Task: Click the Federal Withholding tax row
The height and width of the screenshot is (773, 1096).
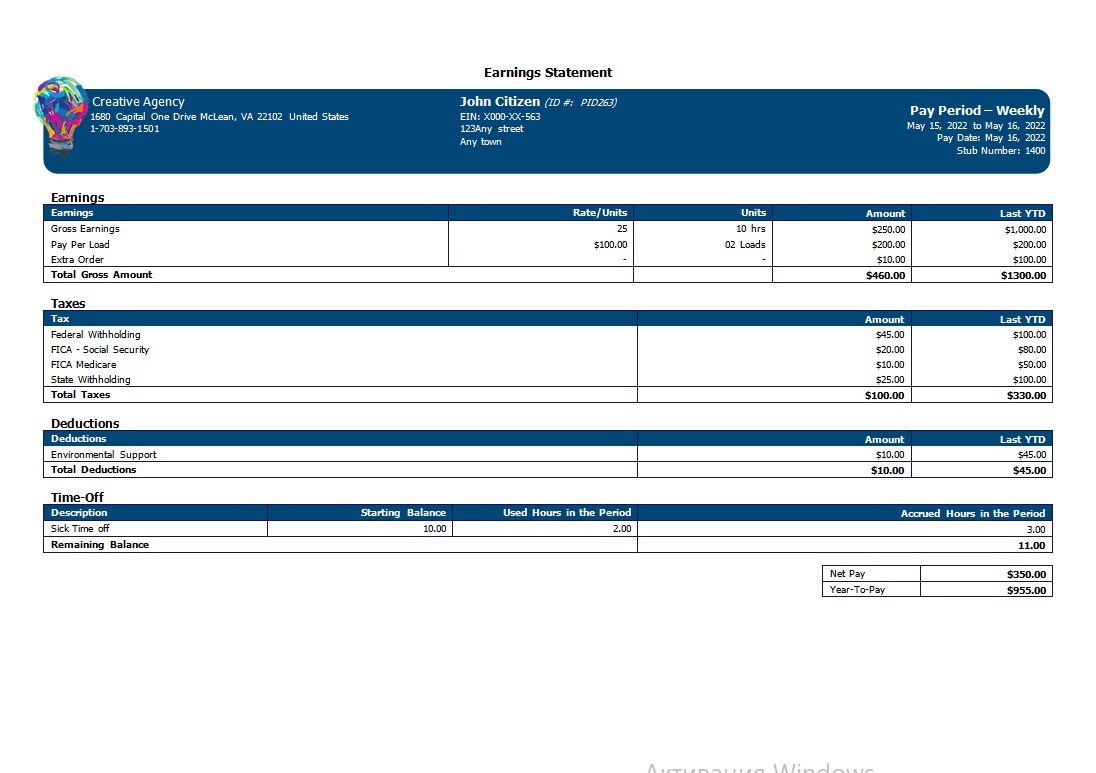Action: [548, 335]
